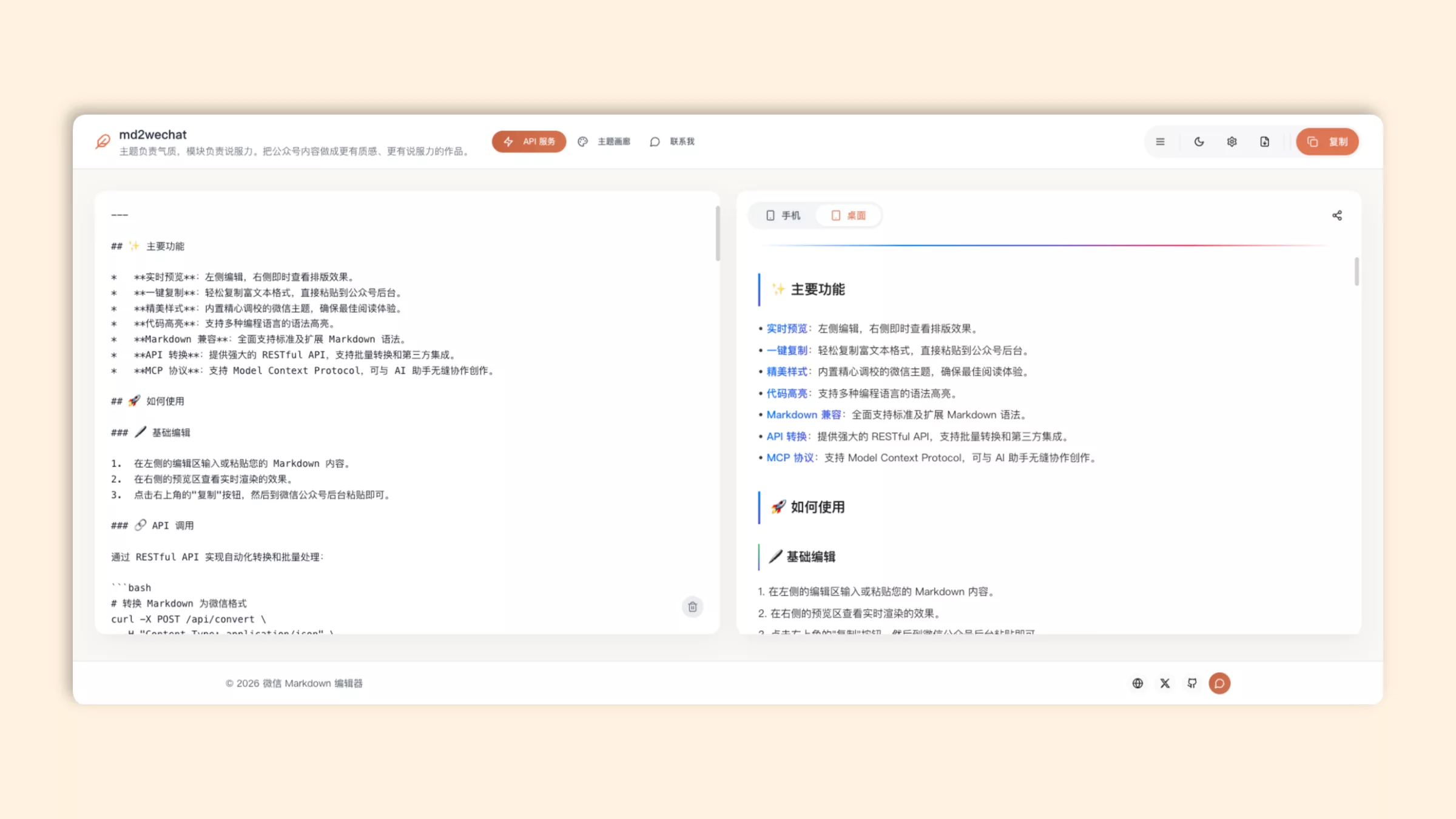Click preview heading '基础编辑'

tap(811, 557)
